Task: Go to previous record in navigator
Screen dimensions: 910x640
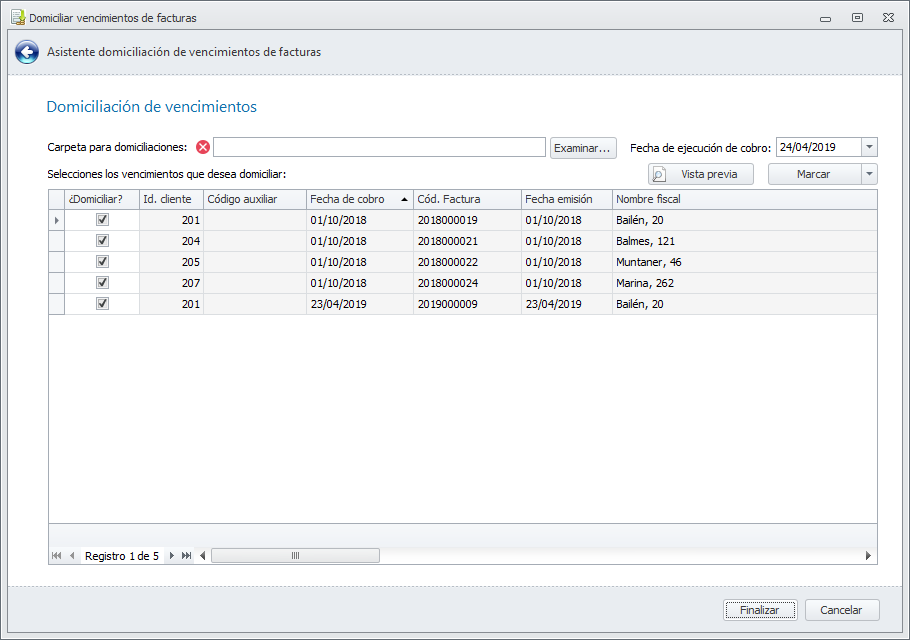Action: (72, 556)
